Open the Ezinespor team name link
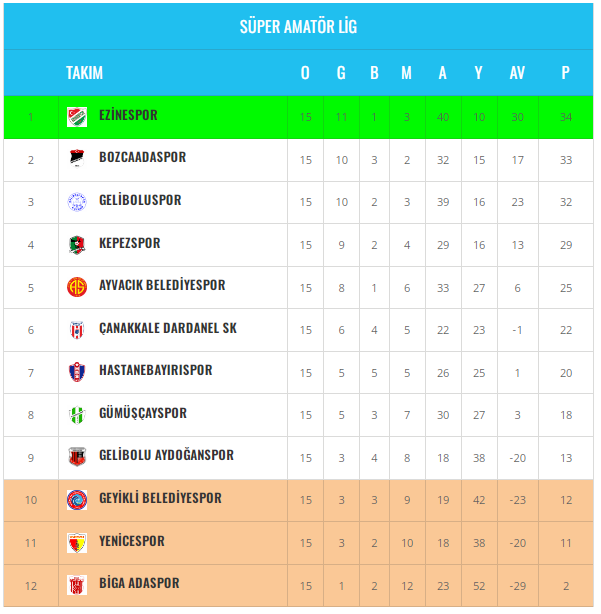This screenshot has width=601, height=614. [x=128, y=116]
